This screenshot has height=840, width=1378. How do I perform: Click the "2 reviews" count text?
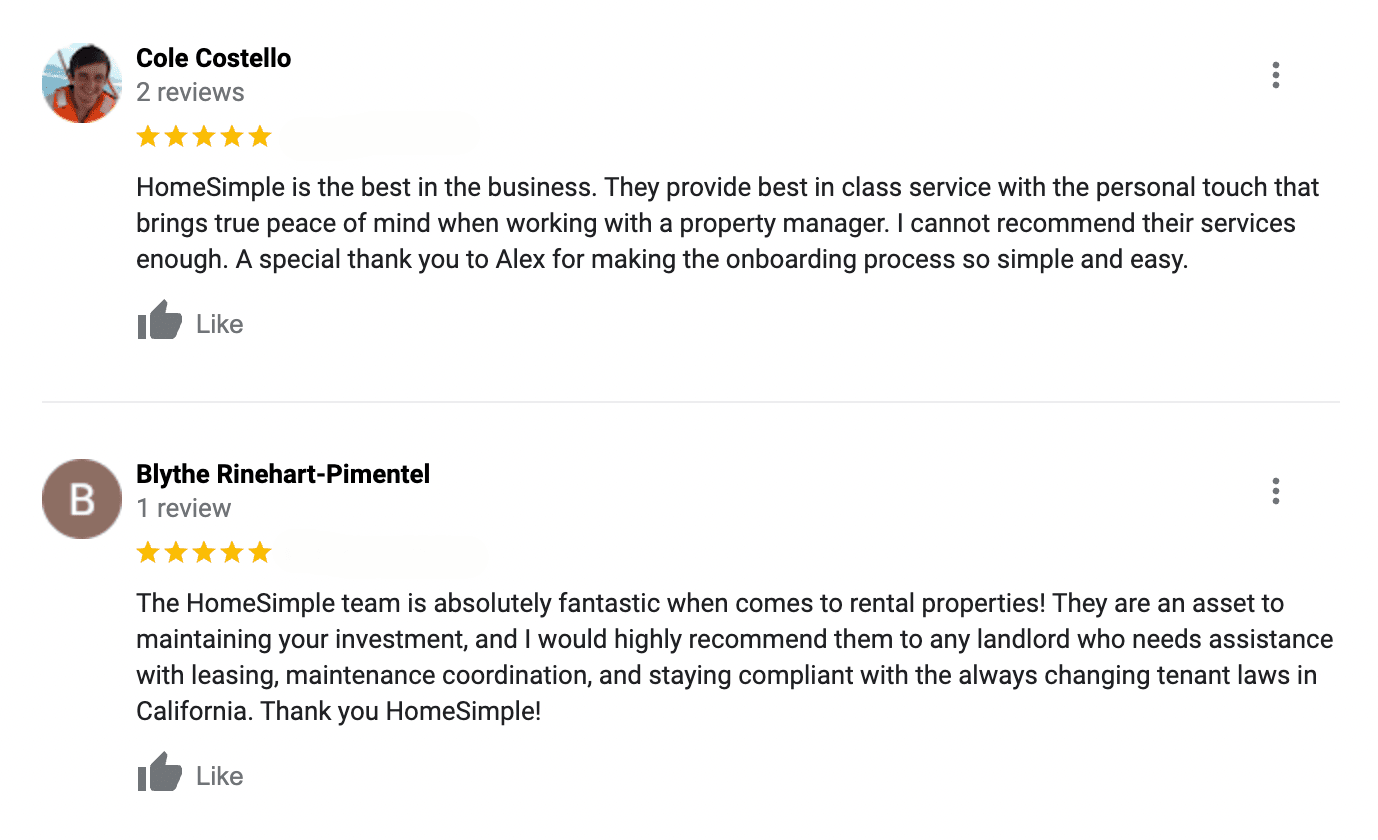click(x=190, y=92)
